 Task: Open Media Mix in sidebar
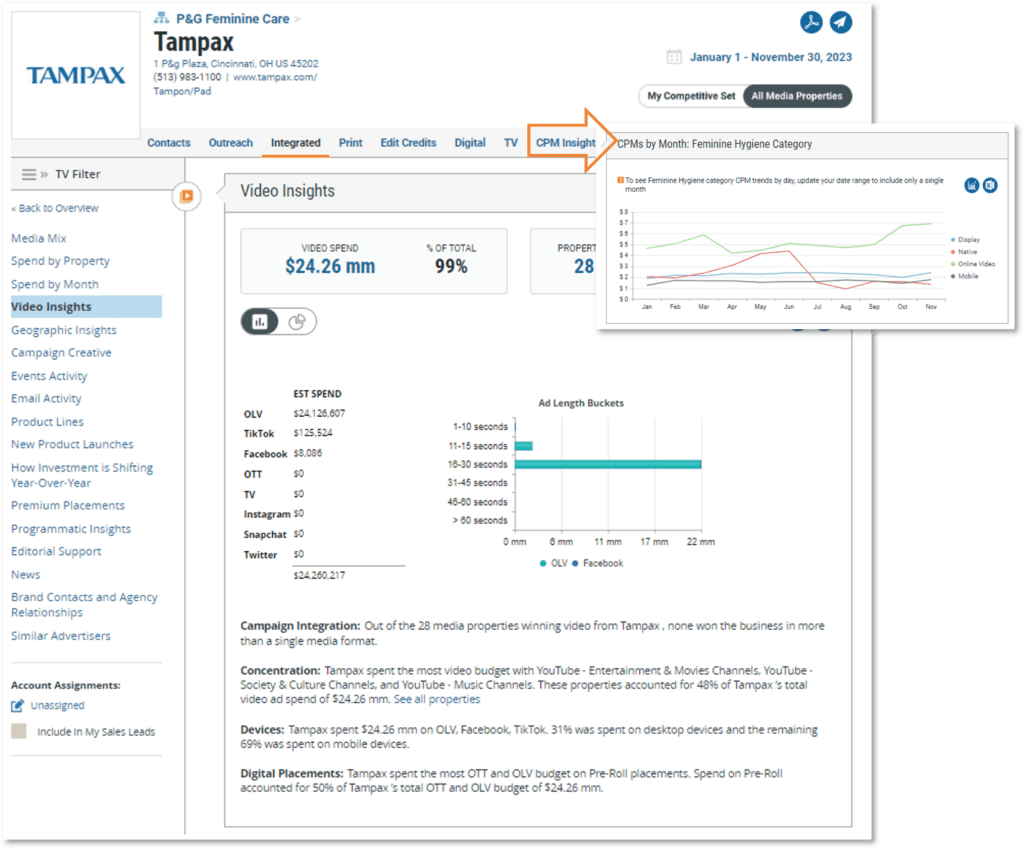[x=39, y=238]
